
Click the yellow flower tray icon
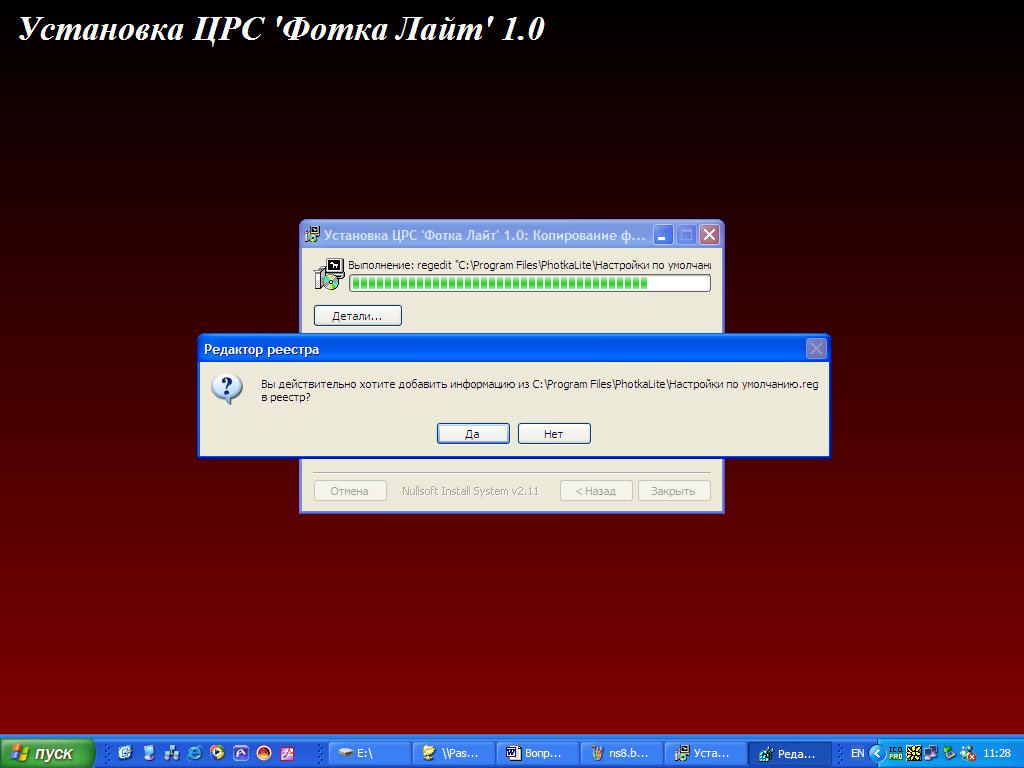[x=914, y=753]
